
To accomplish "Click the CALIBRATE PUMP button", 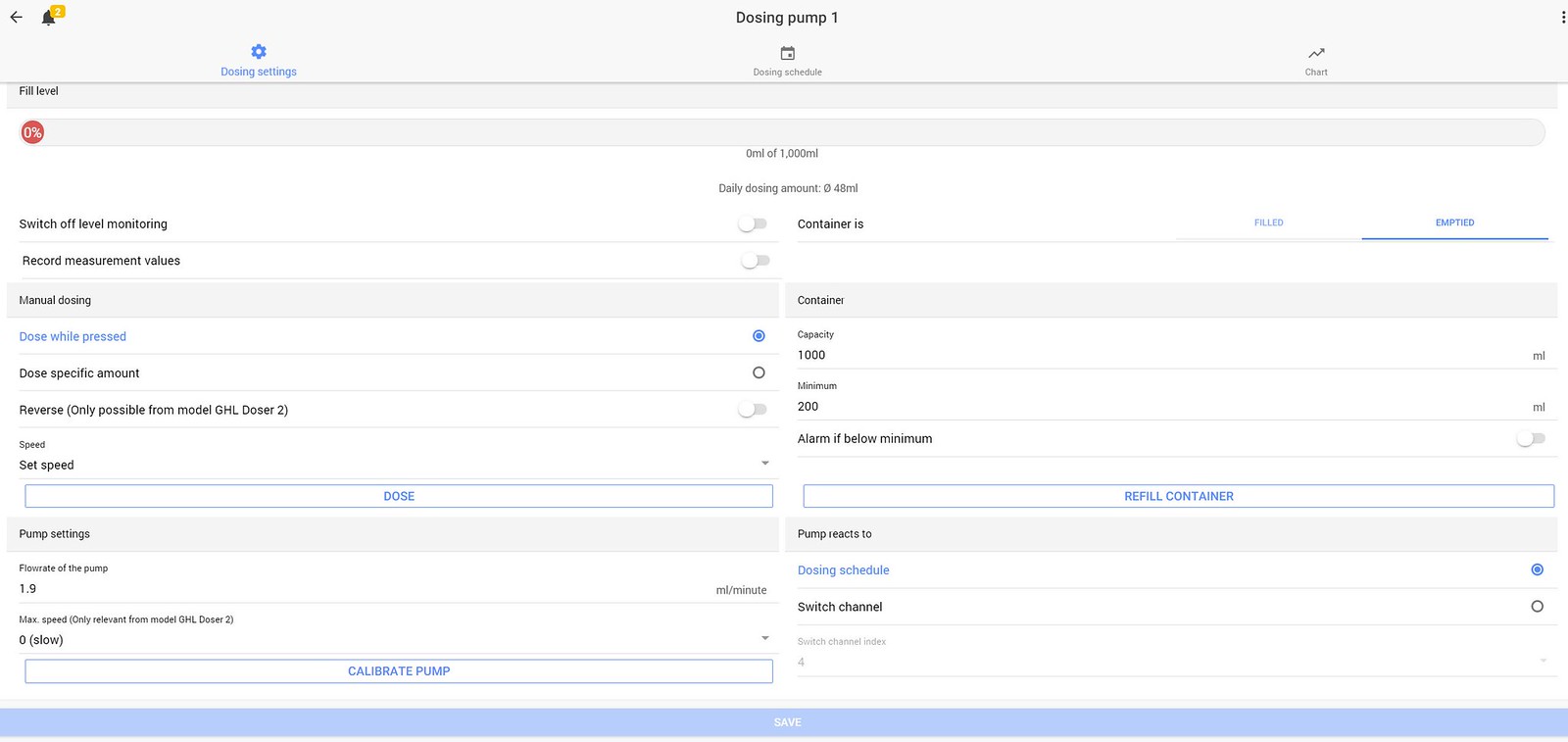I will pyautogui.click(x=399, y=671).
